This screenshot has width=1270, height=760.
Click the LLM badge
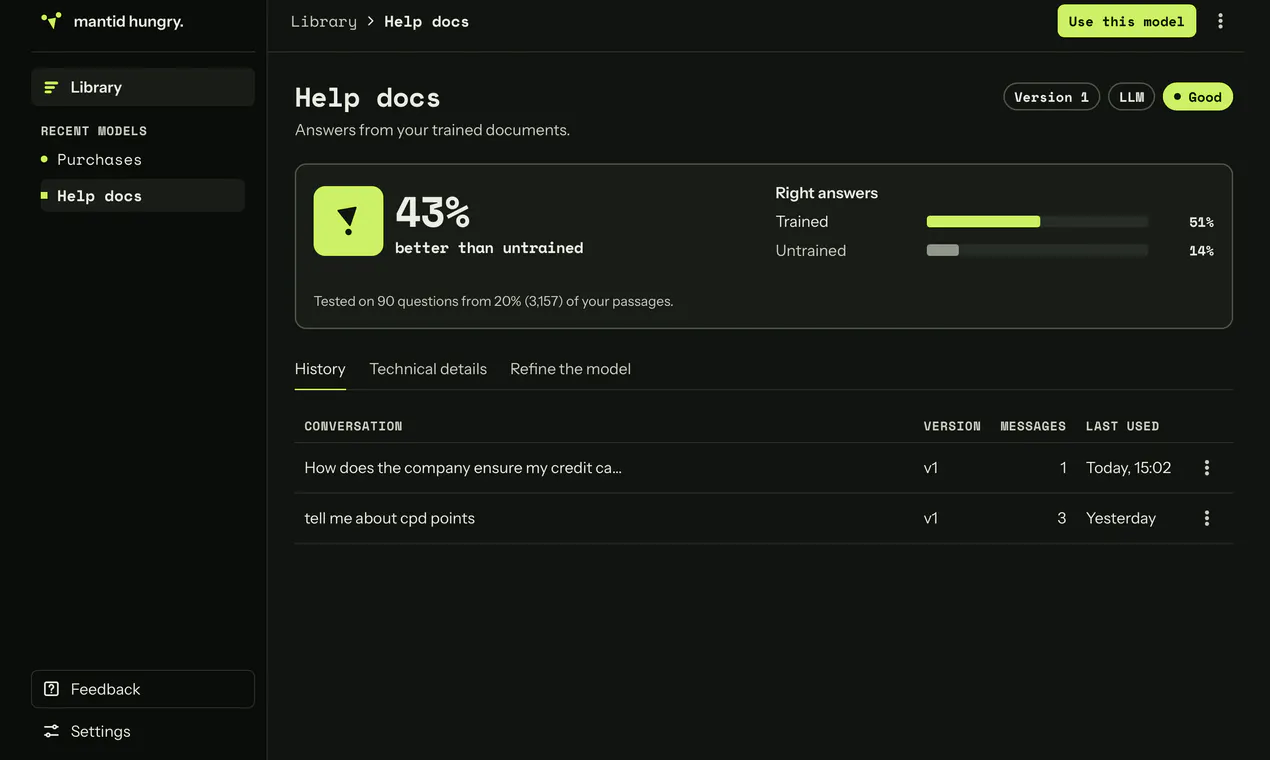coord(1131,97)
